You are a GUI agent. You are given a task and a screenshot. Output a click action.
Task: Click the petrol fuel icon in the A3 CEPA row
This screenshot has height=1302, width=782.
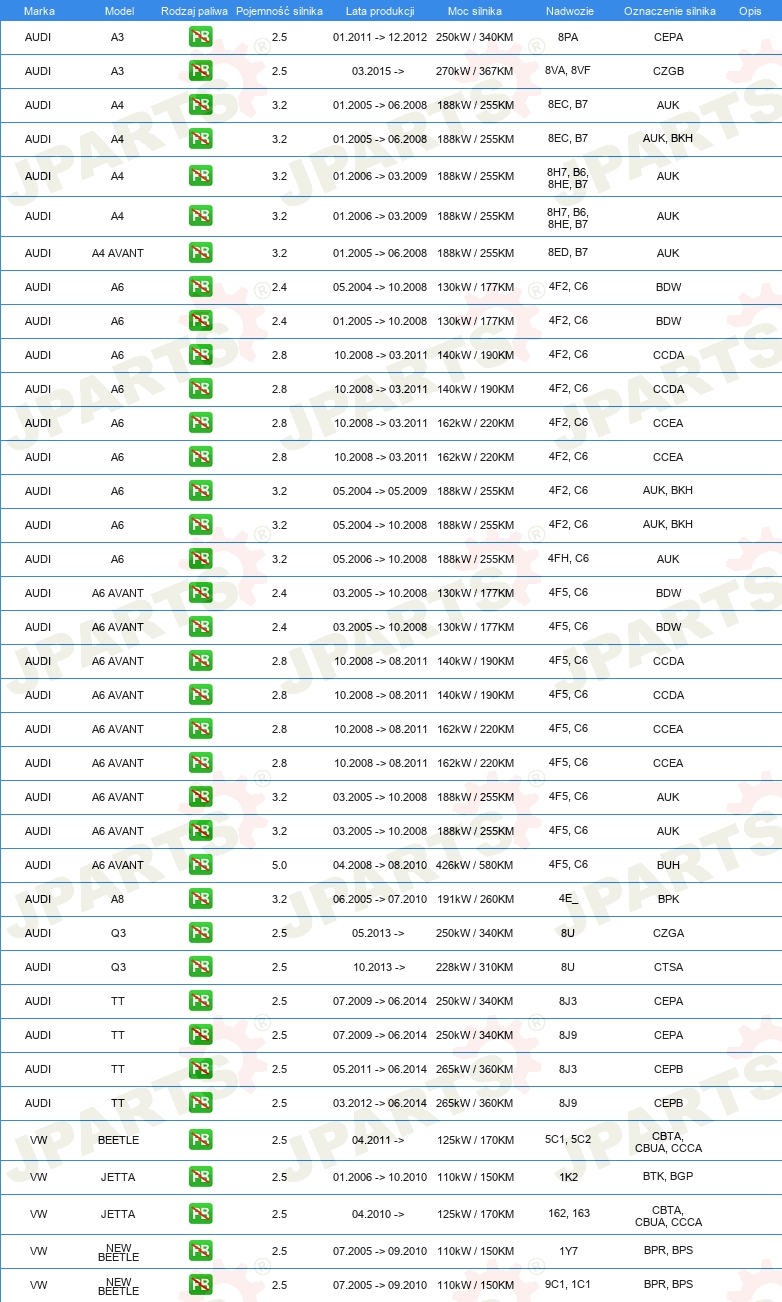(200, 37)
